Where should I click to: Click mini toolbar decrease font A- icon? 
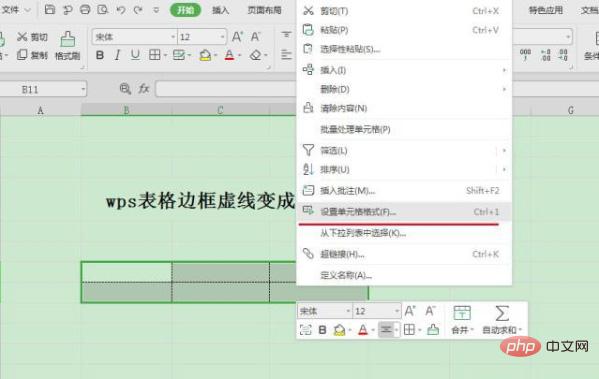pos(430,311)
